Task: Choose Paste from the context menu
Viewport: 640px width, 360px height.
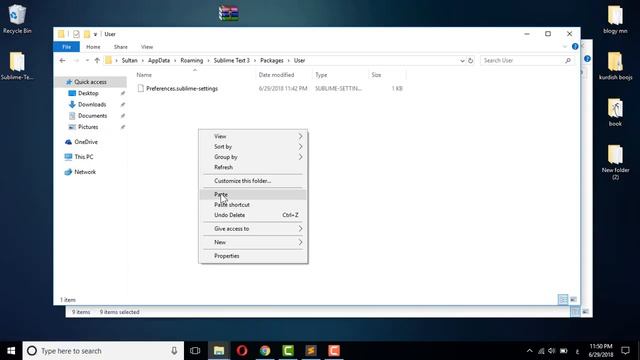Action: (x=253, y=194)
